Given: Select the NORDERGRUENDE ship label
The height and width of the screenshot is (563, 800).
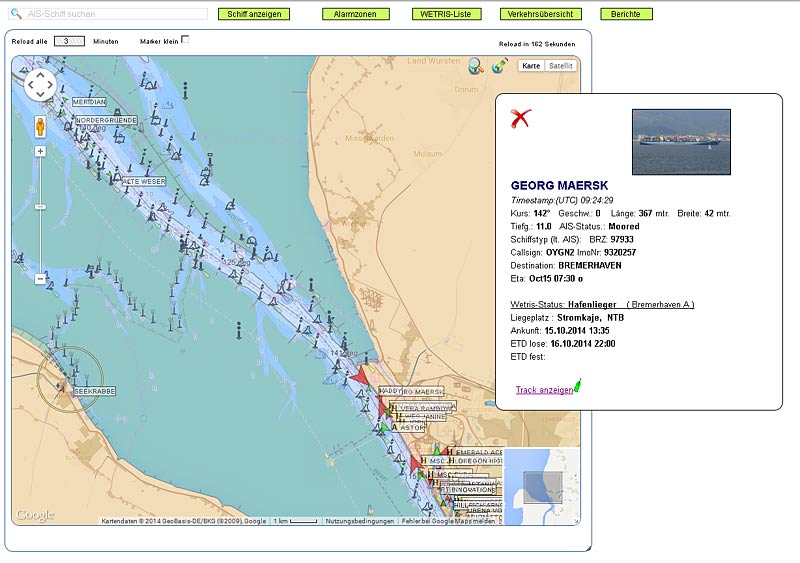Looking at the screenshot, I should coord(106,120).
